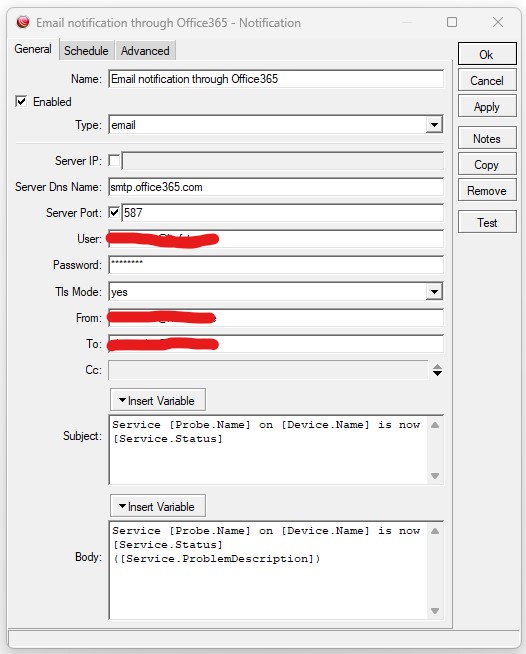Click the Cc field up-down arrows
The width and height of the screenshot is (526, 654).
pos(437,370)
